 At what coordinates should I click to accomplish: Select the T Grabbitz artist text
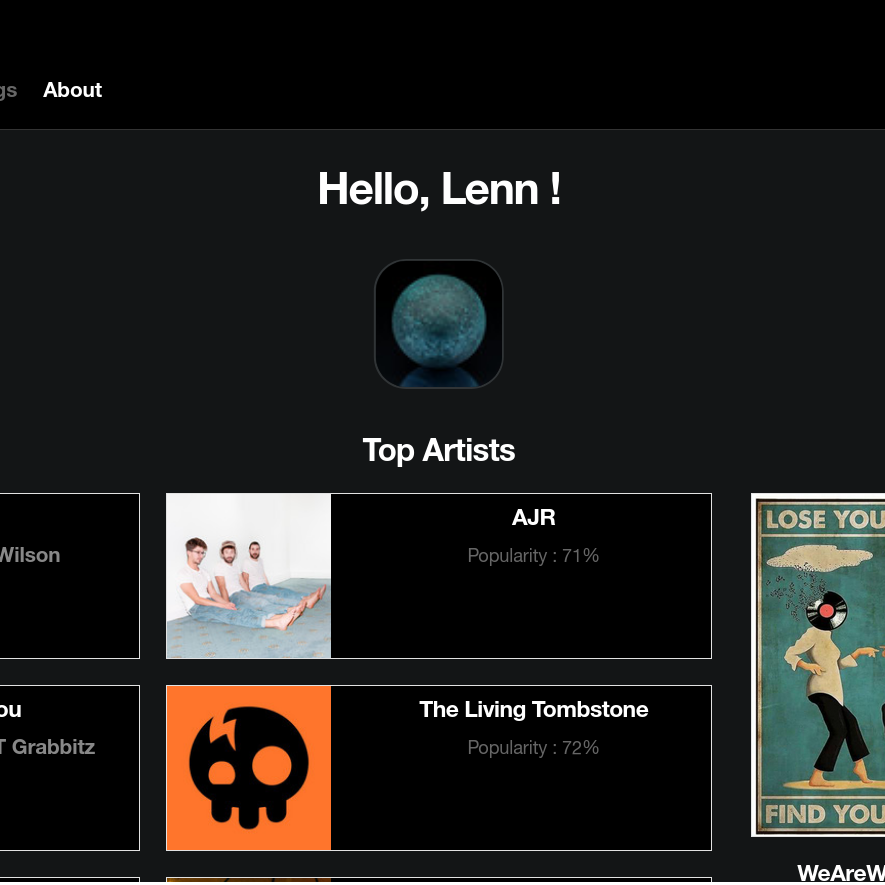tap(48, 747)
